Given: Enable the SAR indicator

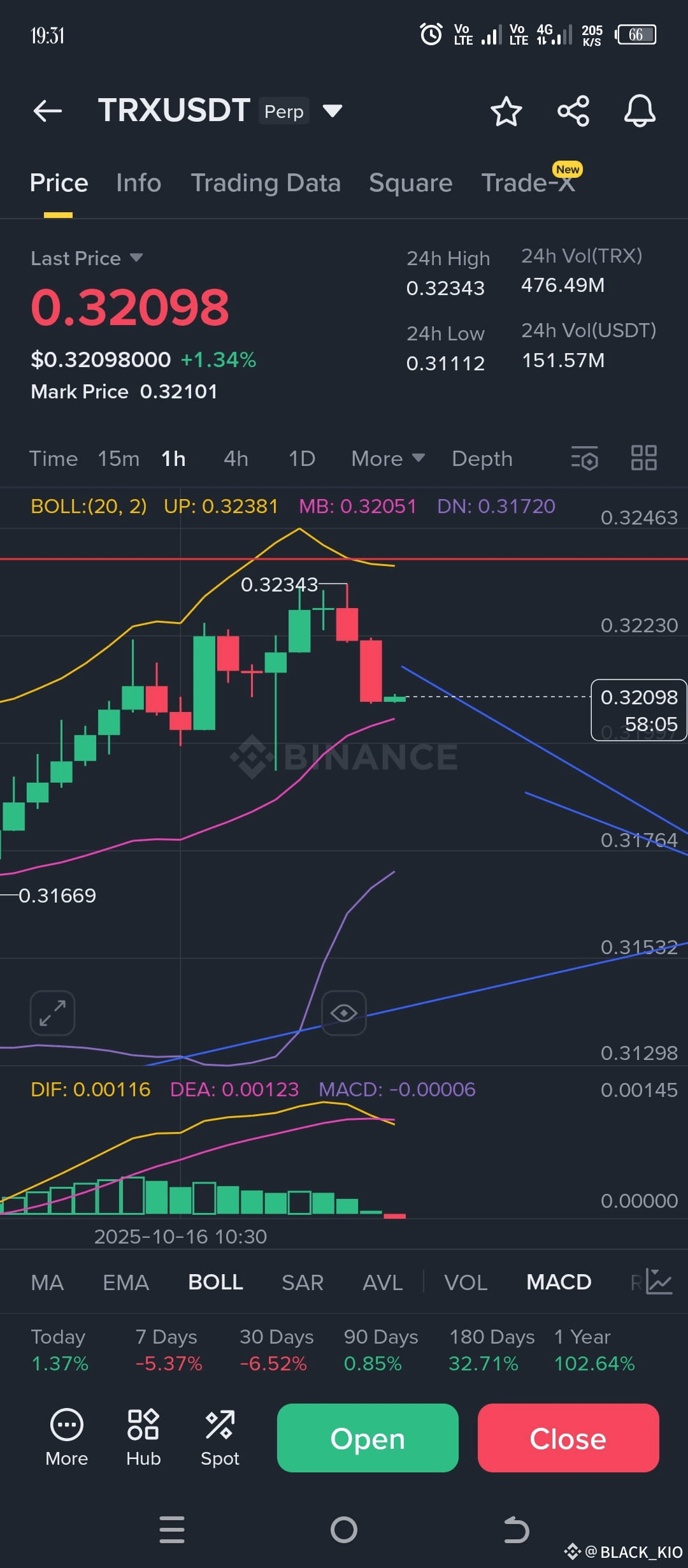Looking at the screenshot, I should [303, 1282].
